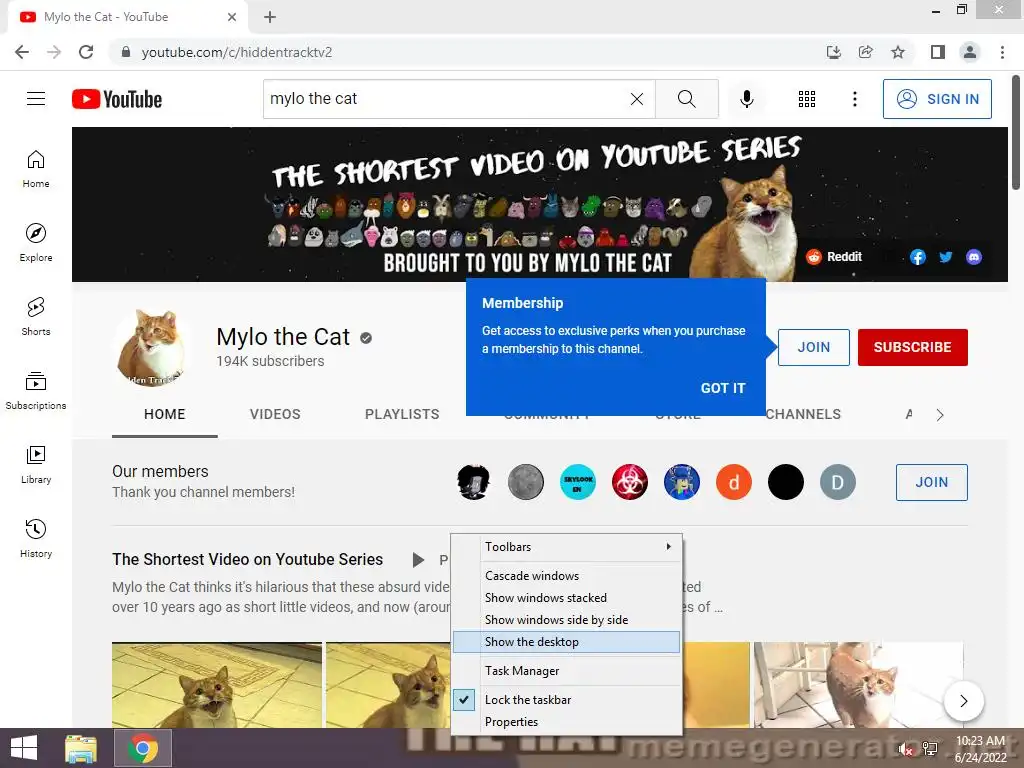This screenshot has height=768, width=1024.
Task: Open Explore in the sidebar
Action: (x=36, y=242)
